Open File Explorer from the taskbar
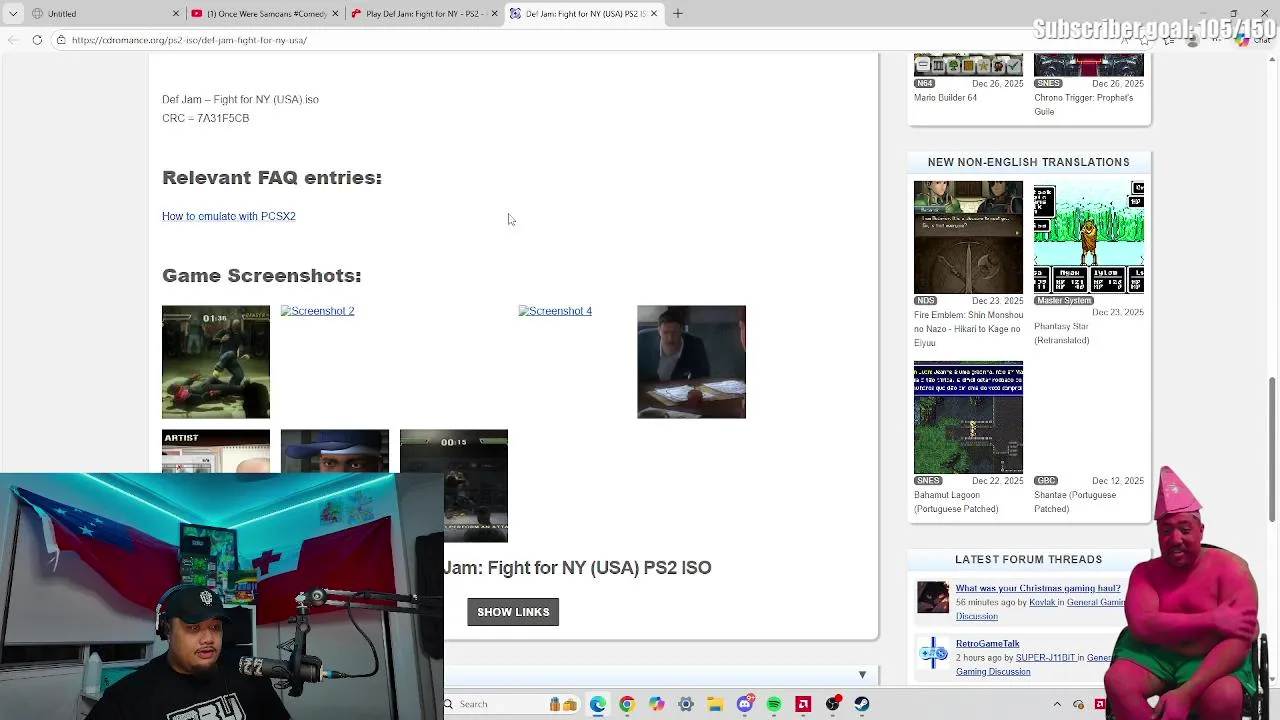The height and width of the screenshot is (720, 1280). 715,704
